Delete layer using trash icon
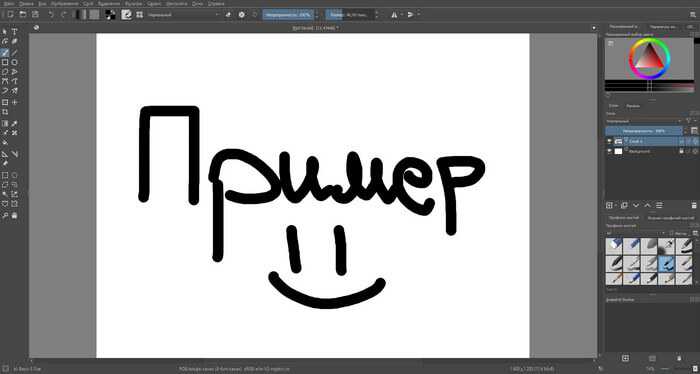Image resolution: width=700 pixels, height=374 pixels. tap(694, 205)
